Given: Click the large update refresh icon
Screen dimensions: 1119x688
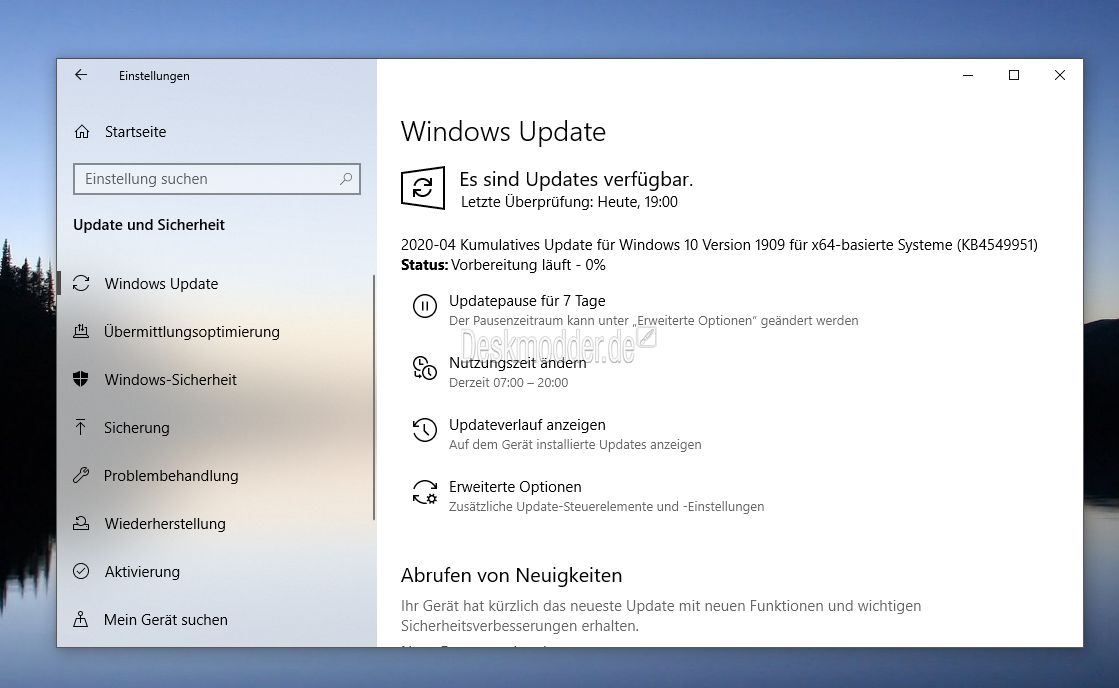Looking at the screenshot, I should tap(422, 188).
